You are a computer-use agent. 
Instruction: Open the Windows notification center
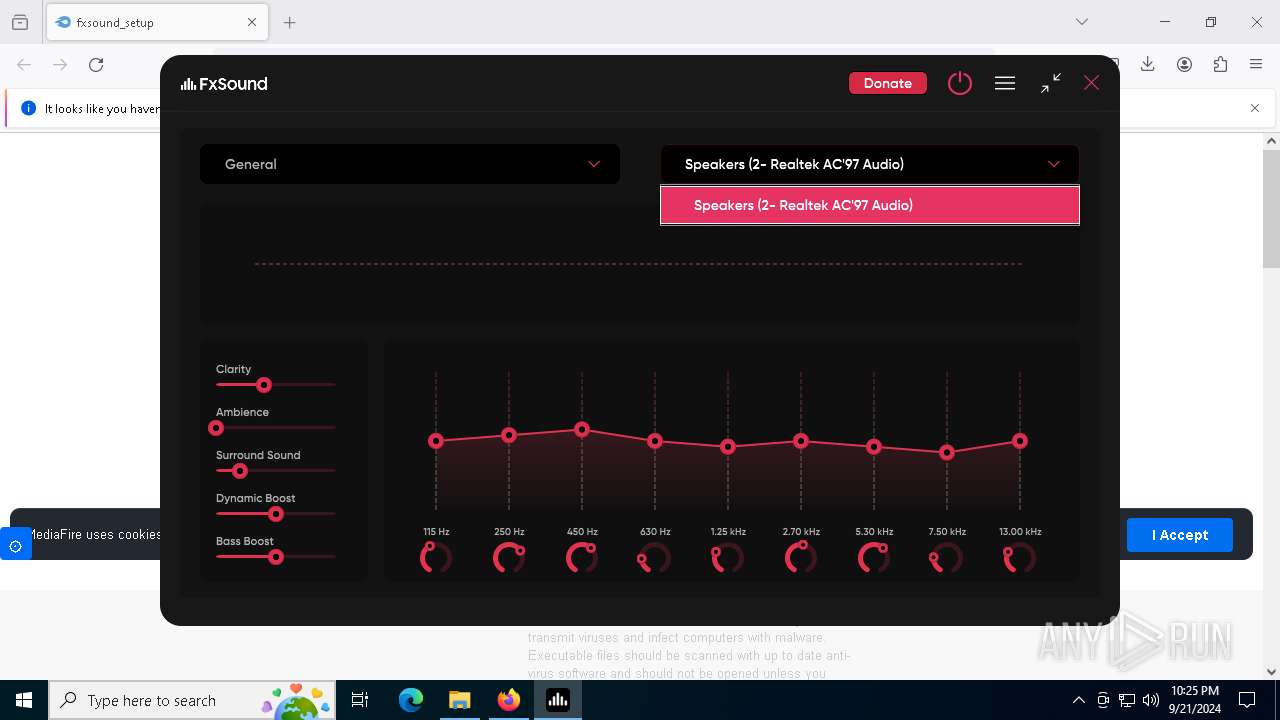coord(1247,700)
